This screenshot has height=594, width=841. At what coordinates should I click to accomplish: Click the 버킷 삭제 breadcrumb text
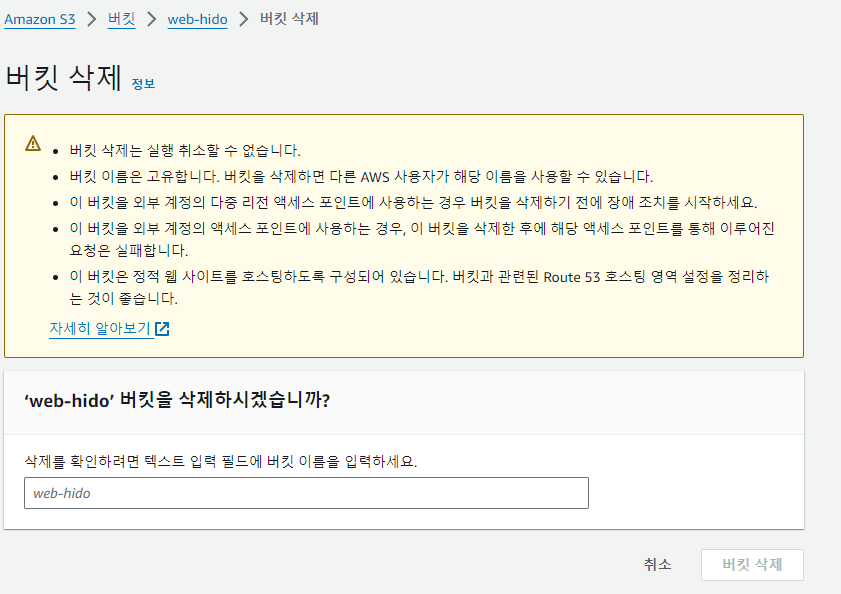pyautogui.click(x=289, y=19)
